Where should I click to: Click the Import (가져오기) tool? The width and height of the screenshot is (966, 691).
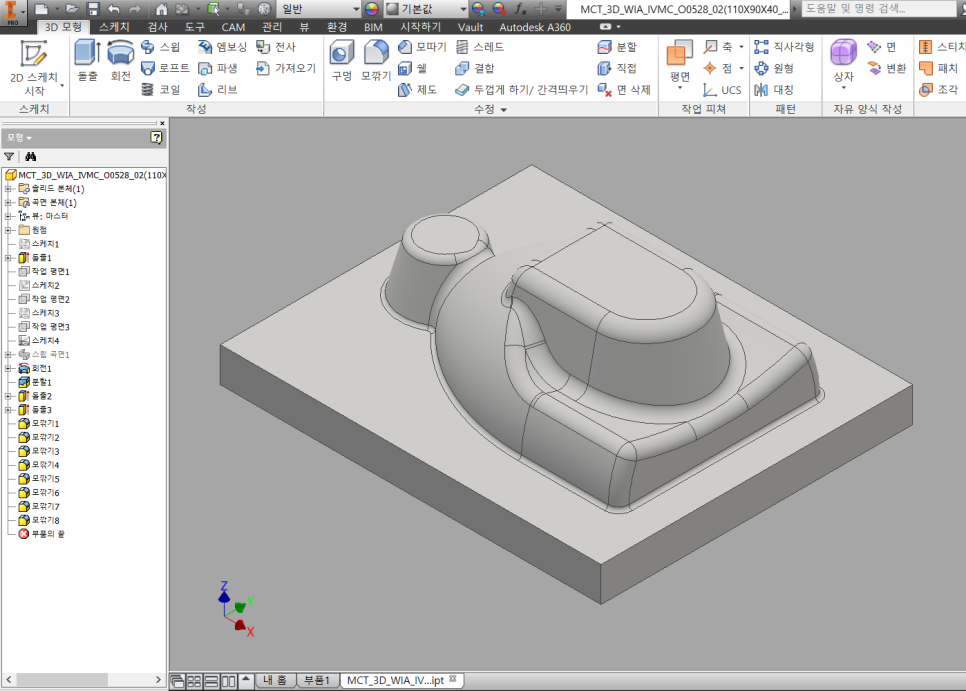point(286,68)
